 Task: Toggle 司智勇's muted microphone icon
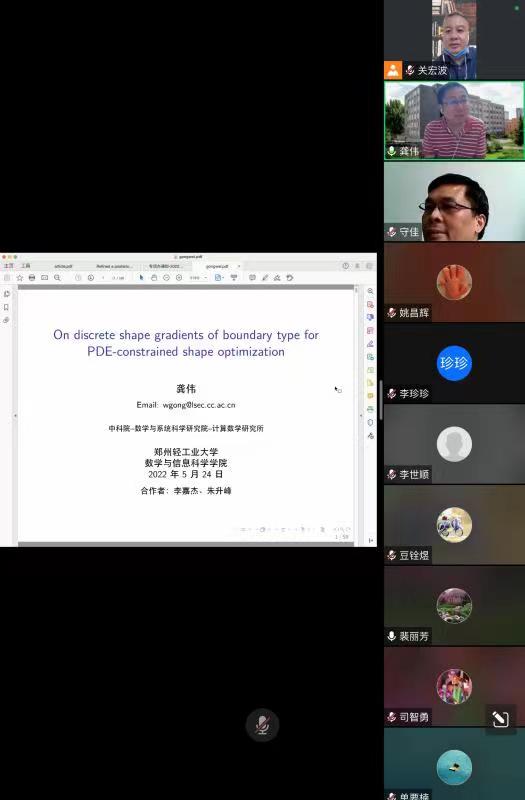click(x=391, y=717)
